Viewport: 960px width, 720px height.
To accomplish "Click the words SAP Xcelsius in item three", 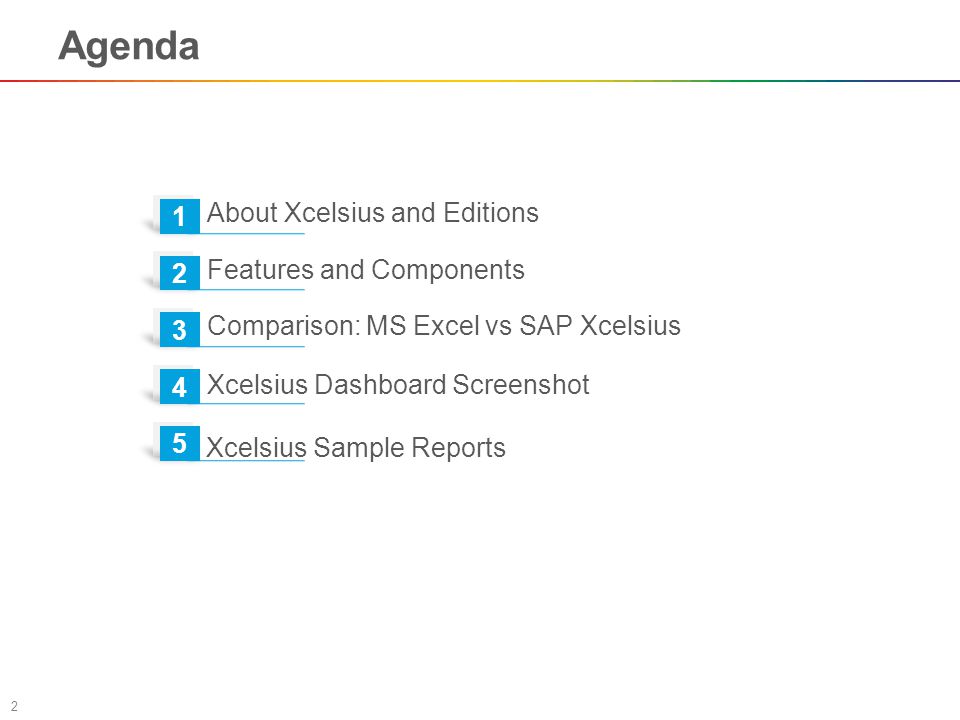I will [x=600, y=326].
